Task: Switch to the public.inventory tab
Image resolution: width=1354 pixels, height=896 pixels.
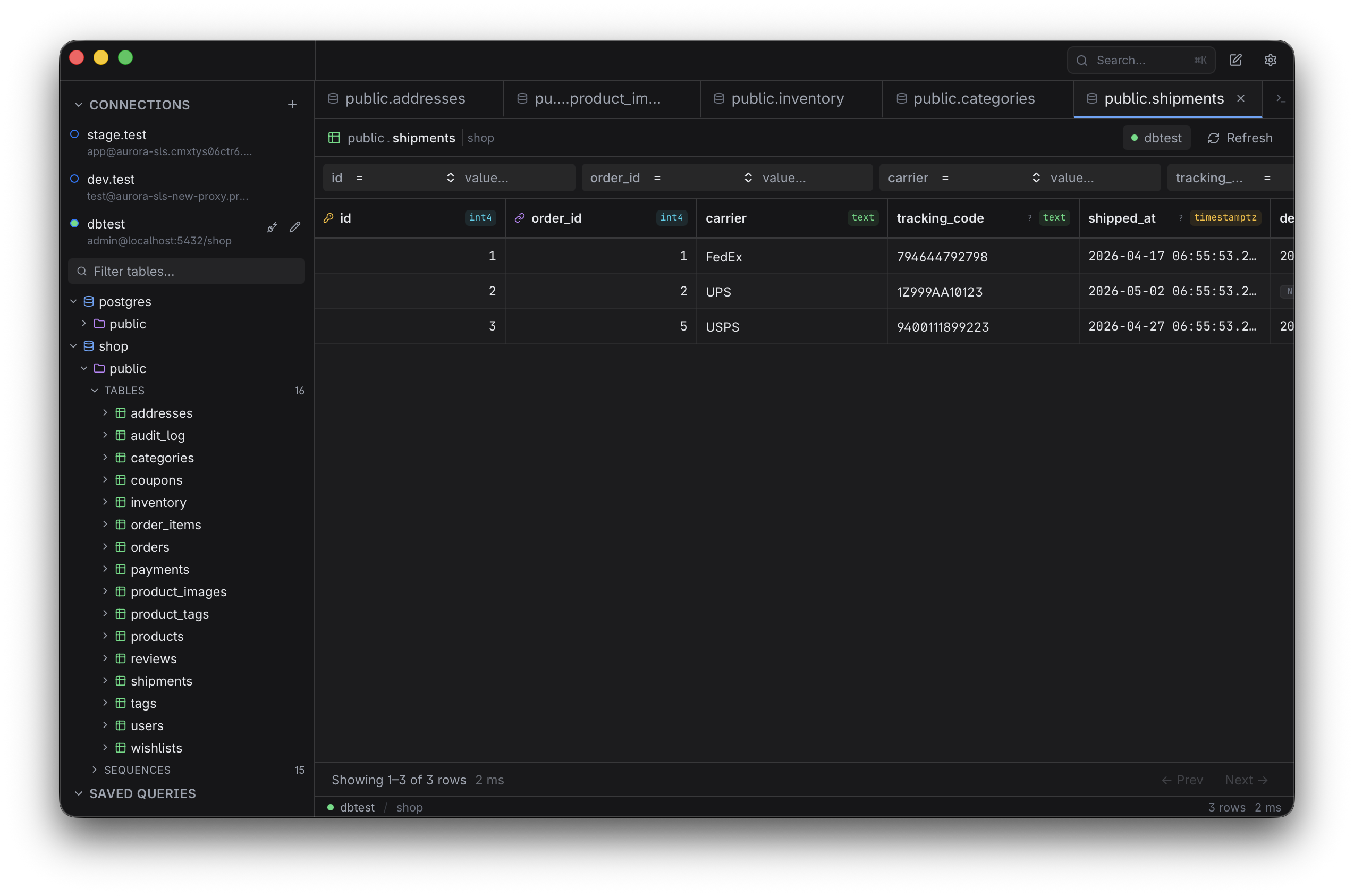Action: 791,99
